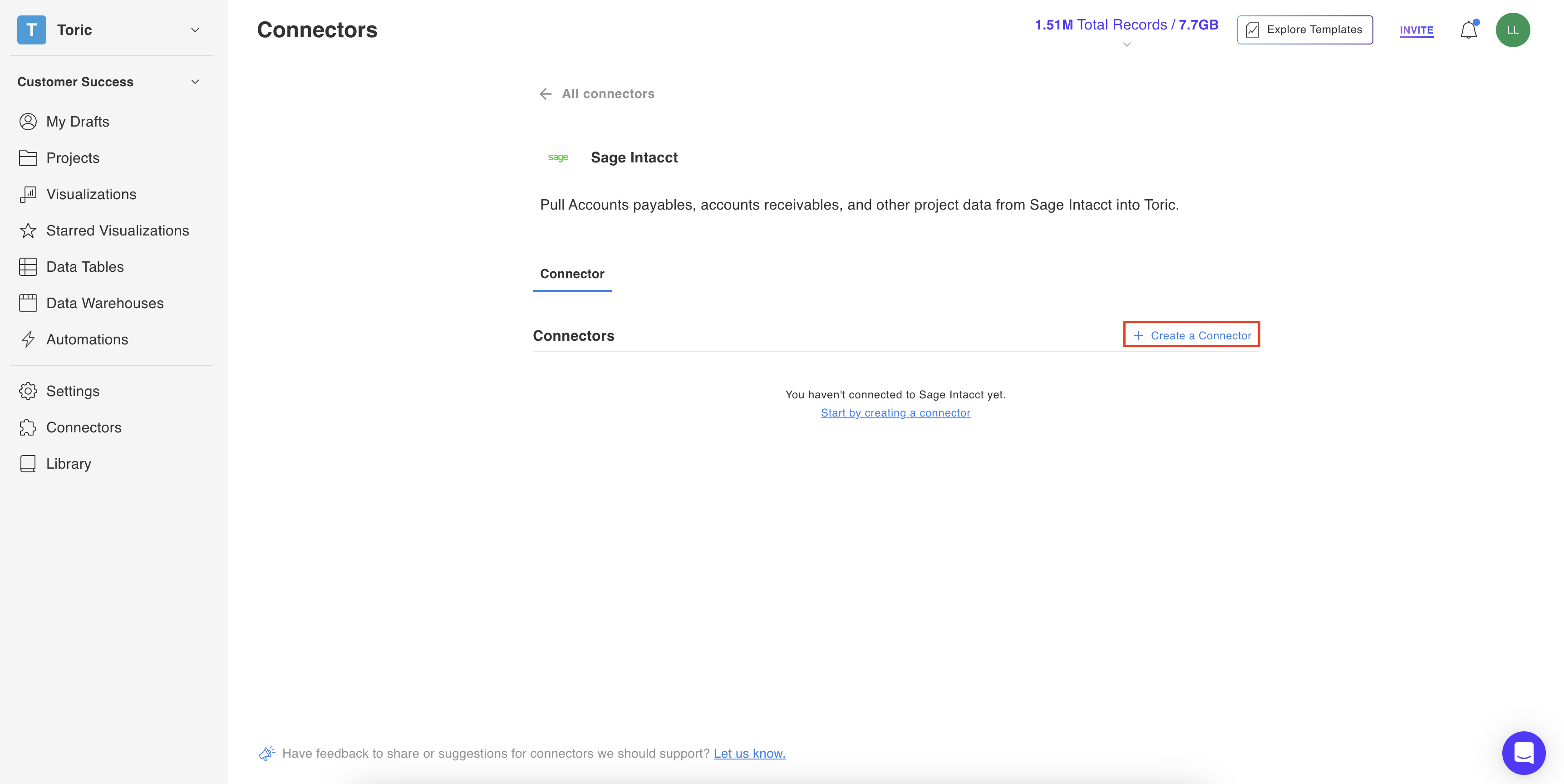This screenshot has height=784, width=1564.
Task: Go to Projects in sidebar
Action: [x=73, y=158]
